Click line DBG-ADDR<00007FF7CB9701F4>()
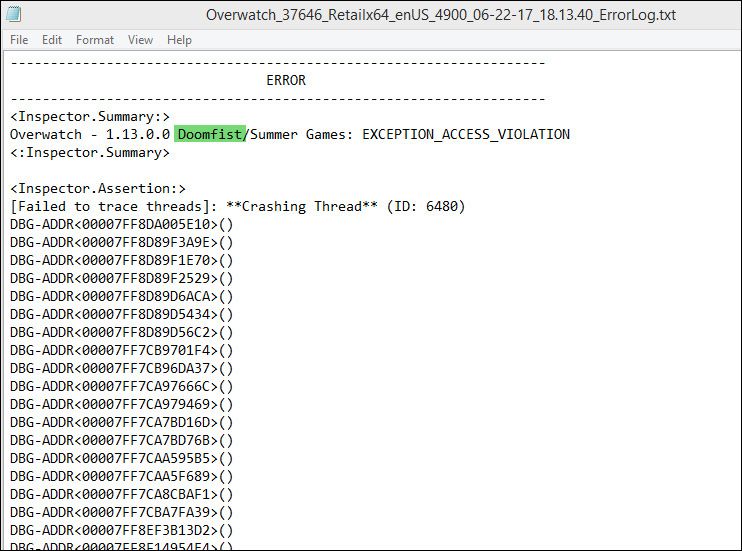Viewport: 742px width, 551px height. (122, 350)
